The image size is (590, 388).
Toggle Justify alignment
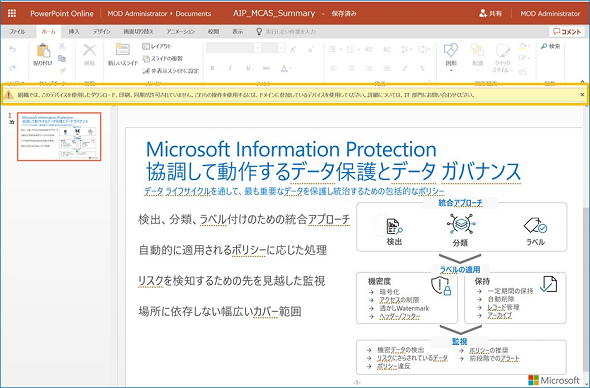387,68
